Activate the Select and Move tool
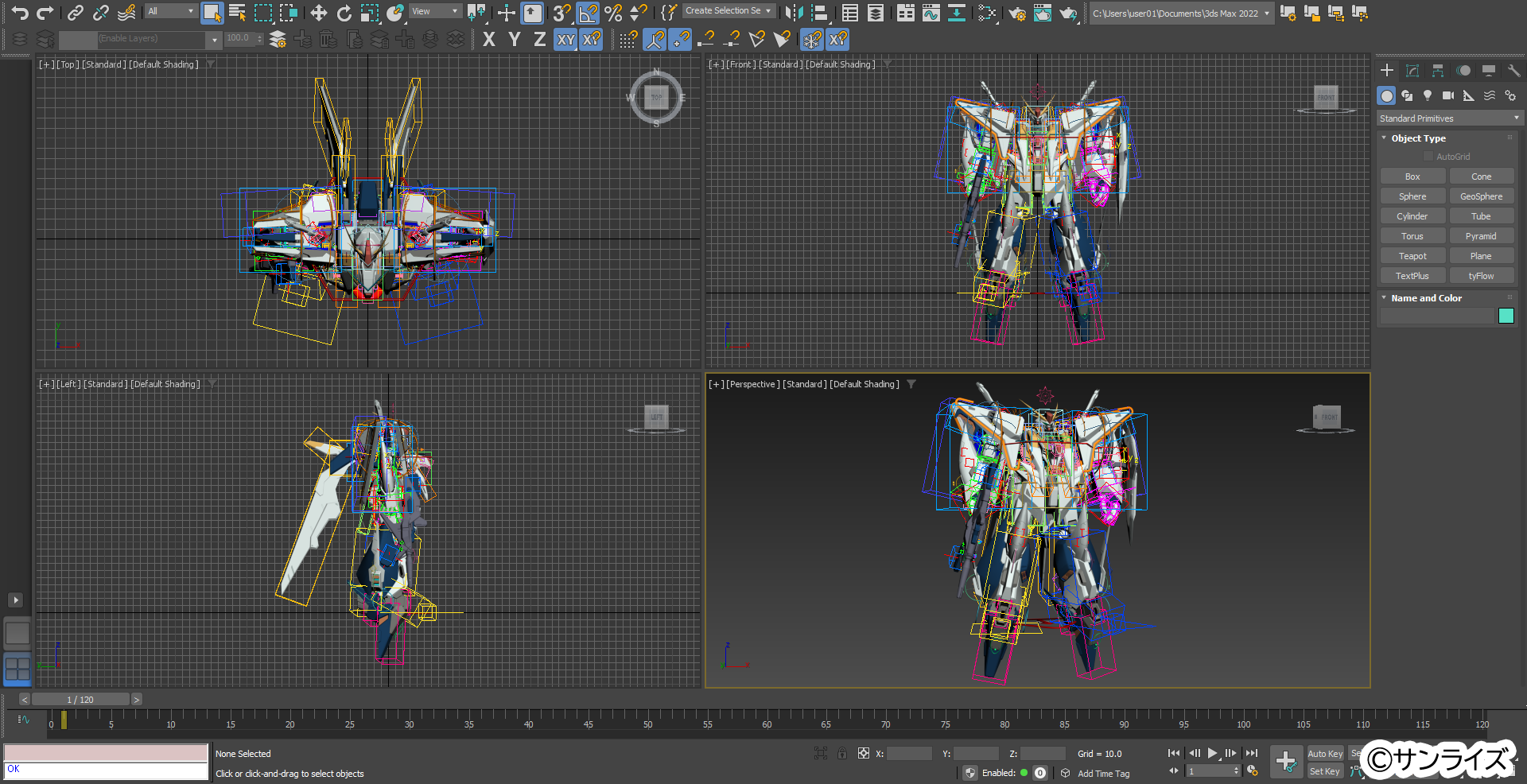Image resolution: width=1527 pixels, height=784 pixels. click(318, 13)
